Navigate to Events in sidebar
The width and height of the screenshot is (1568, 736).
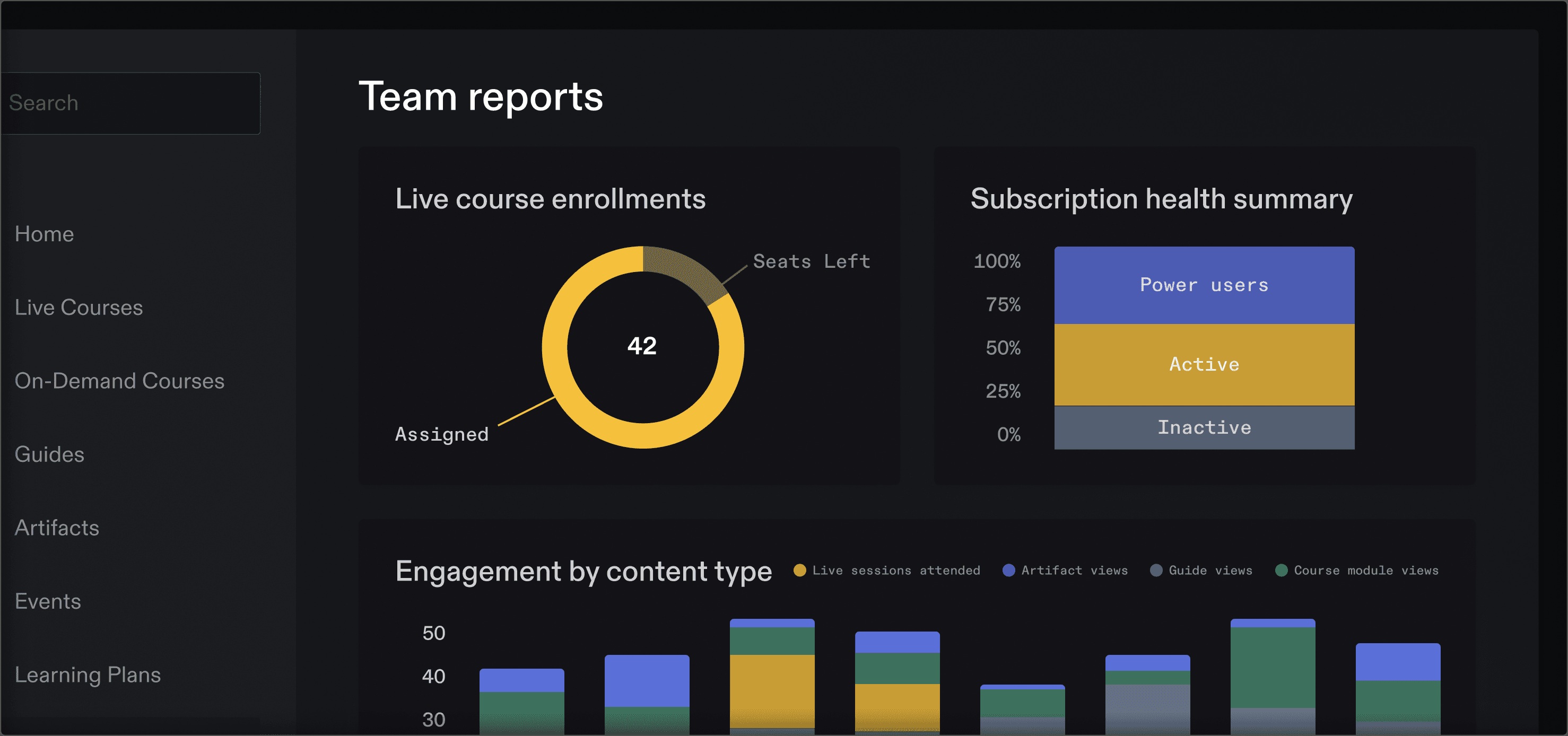[x=48, y=601]
